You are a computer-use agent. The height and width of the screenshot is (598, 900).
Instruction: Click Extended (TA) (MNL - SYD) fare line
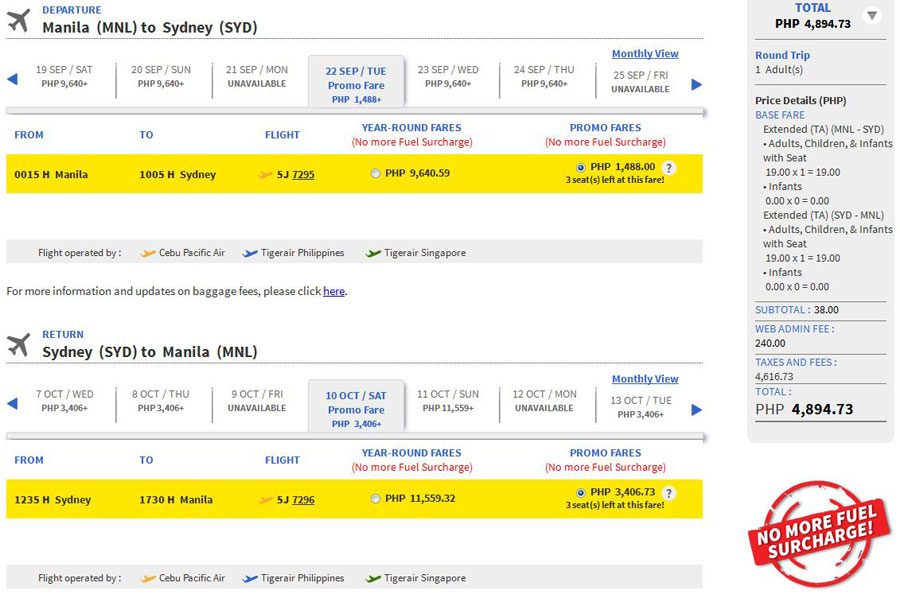[x=823, y=129]
